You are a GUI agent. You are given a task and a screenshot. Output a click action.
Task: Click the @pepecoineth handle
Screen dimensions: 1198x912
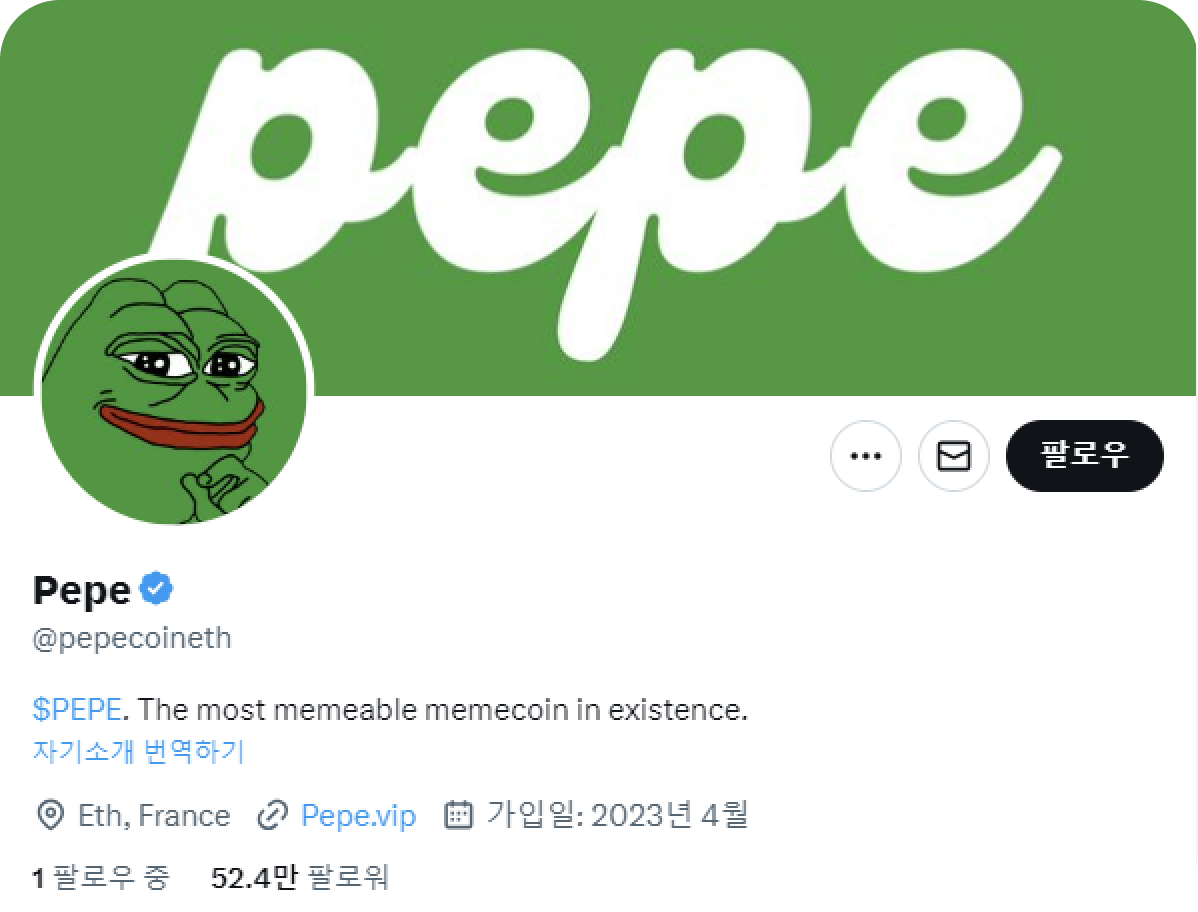click(132, 638)
